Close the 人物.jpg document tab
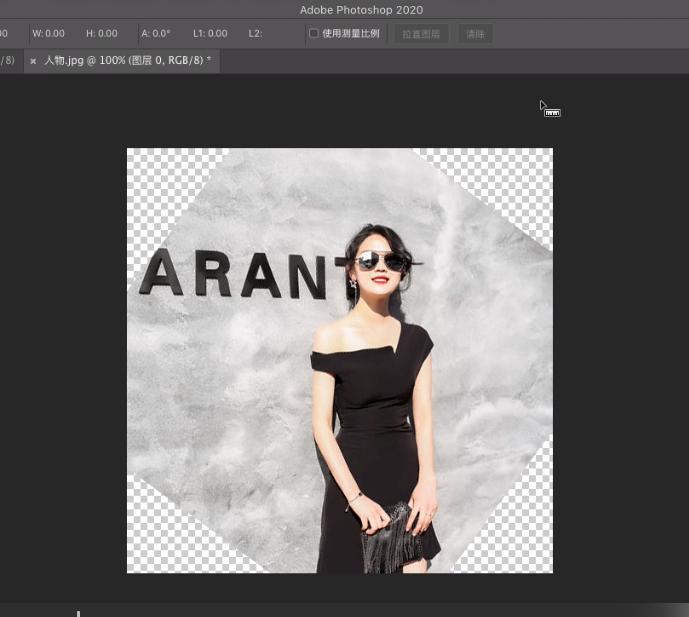Screen dimensions: 689x617 click(33, 61)
